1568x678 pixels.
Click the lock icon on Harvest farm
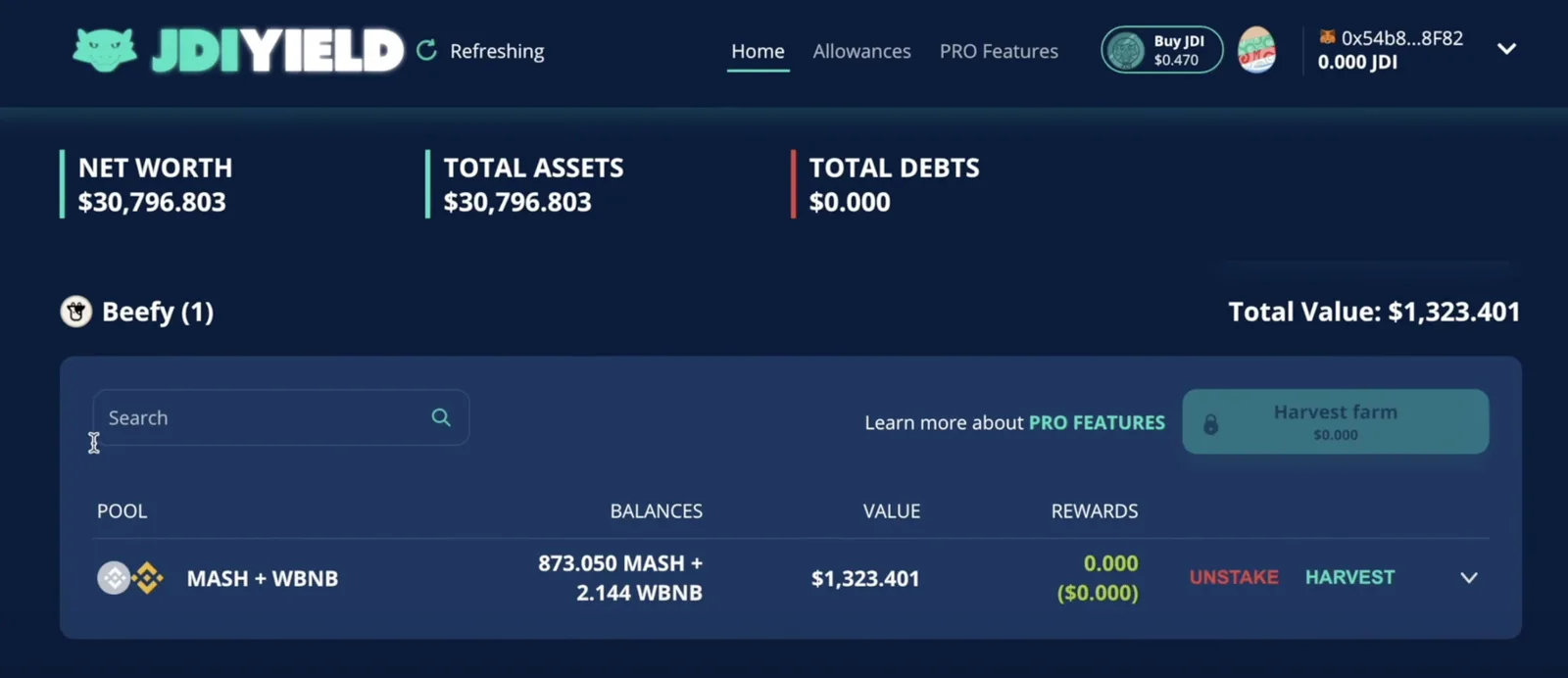pos(1211,423)
